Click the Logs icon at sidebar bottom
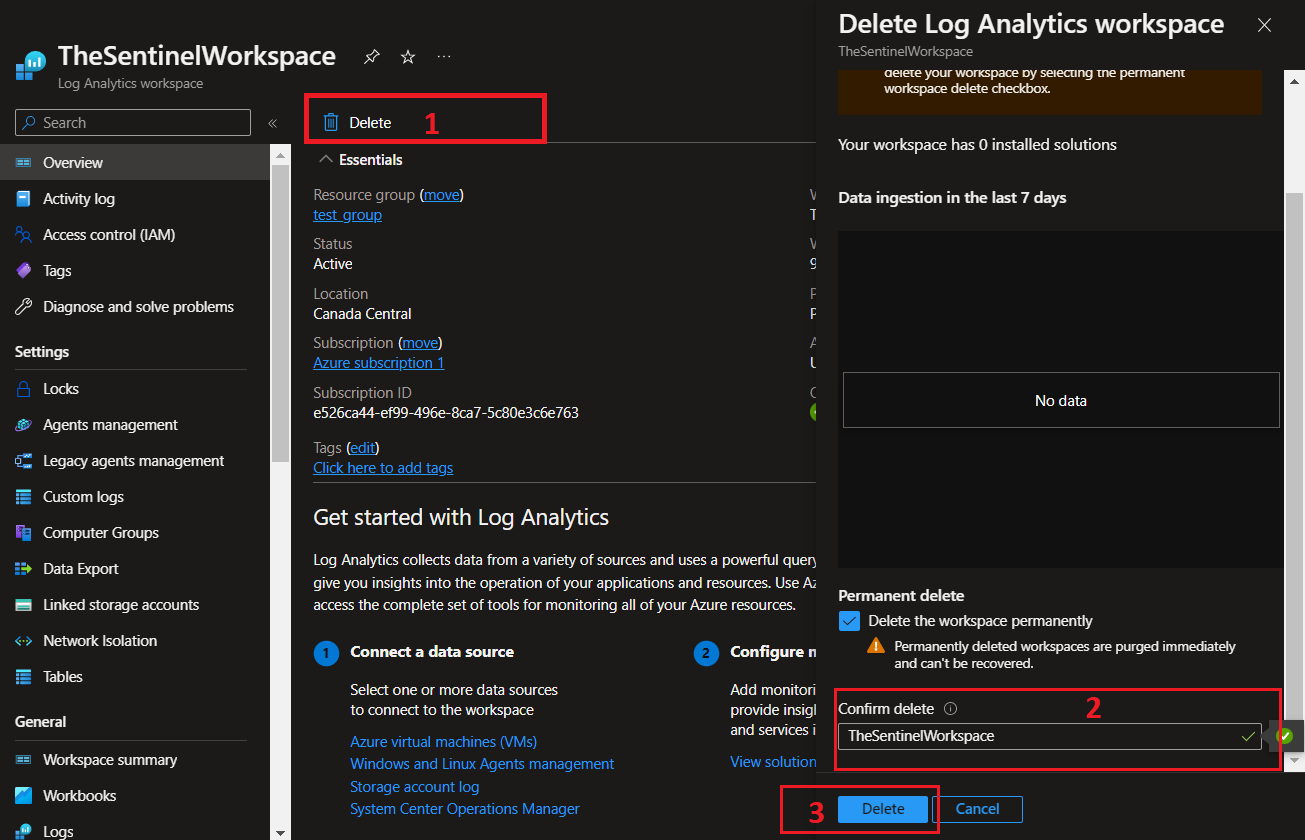This screenshot has width=1305, height=840. coord(23,831)
